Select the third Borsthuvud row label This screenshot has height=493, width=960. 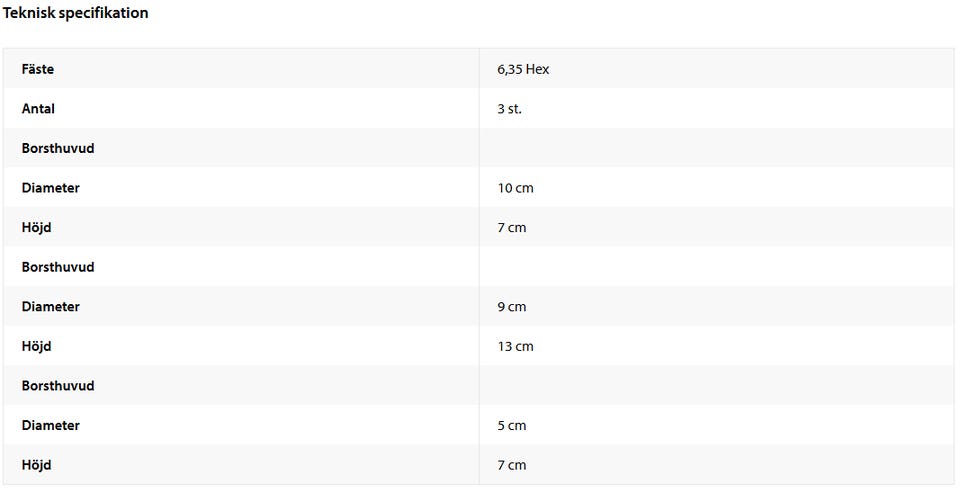coord(58,386)
